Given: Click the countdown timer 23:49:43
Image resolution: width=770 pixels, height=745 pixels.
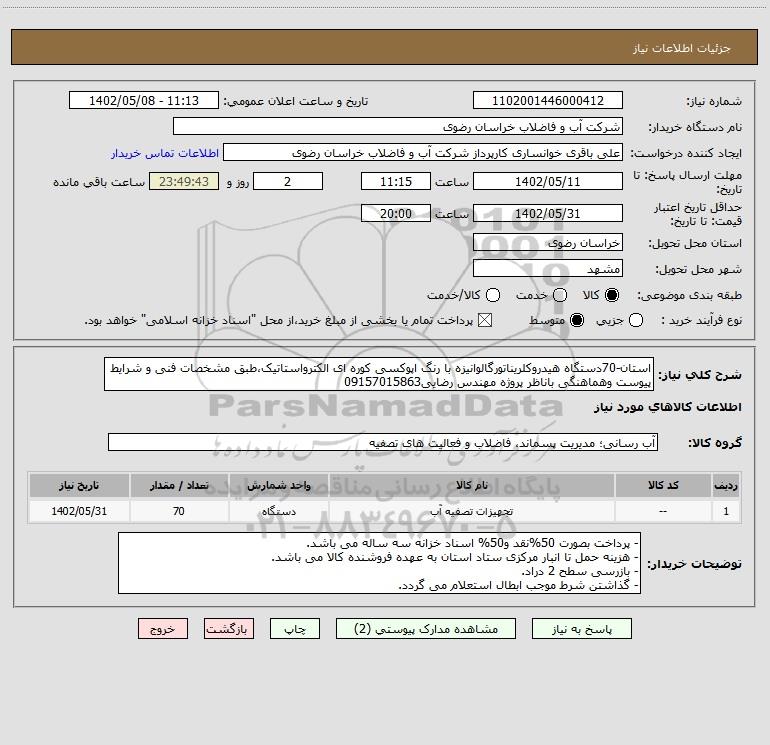Looking at the screenshot, I should [184, 181].
